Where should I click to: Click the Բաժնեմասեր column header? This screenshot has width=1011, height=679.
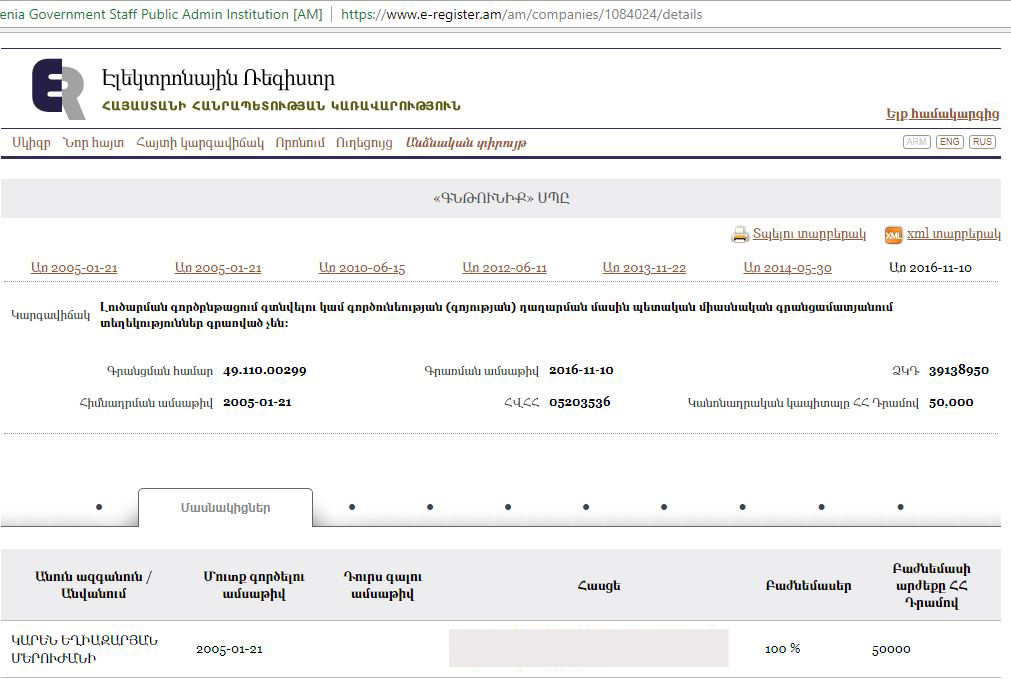tap(809, 586)
